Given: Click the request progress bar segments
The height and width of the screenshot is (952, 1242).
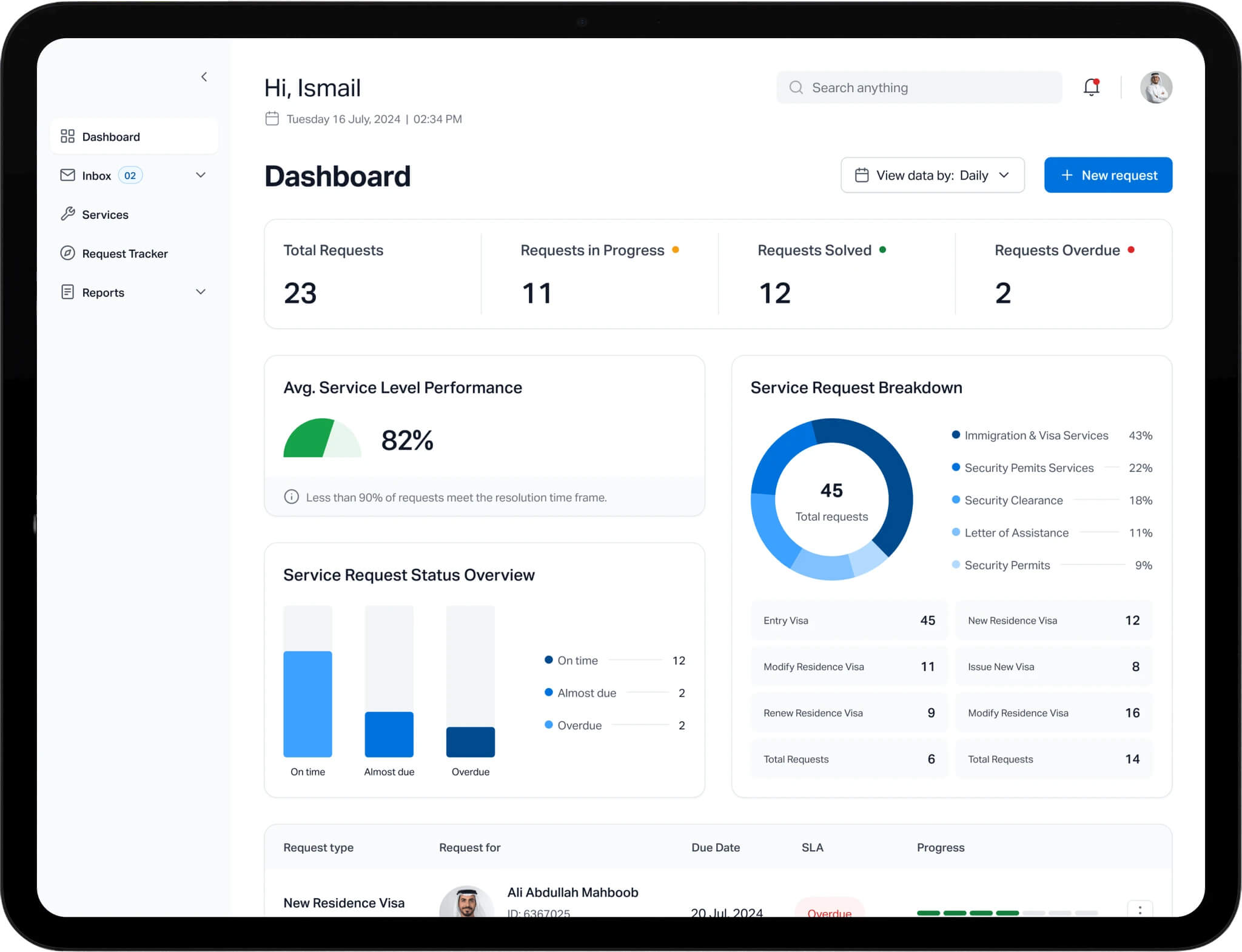Looking at the screenshot, I should point(1007,912).
